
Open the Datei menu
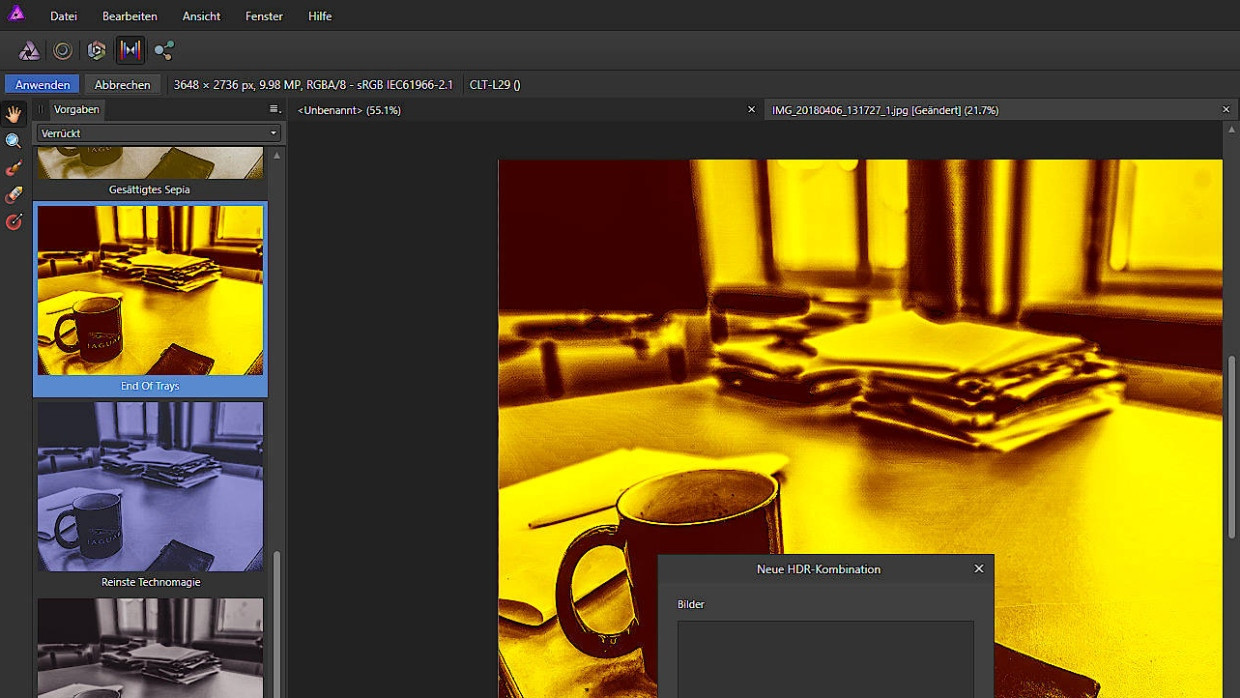pyautogui.click(x=63, y=16)
